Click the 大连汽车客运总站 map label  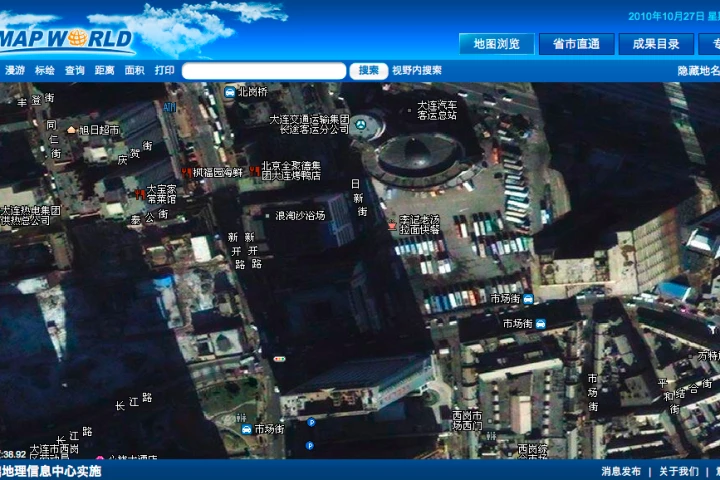[x=437, y=110]
